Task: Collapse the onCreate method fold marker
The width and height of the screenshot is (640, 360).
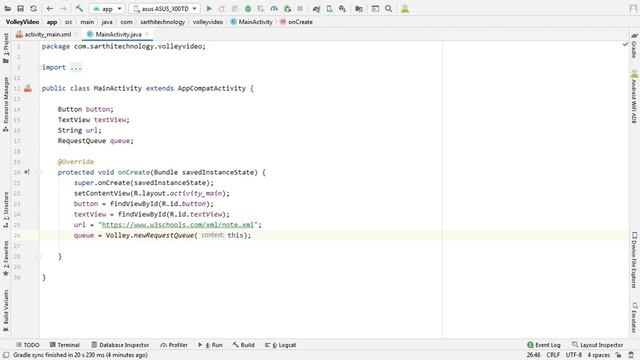Action: click(x=40, y=172)
